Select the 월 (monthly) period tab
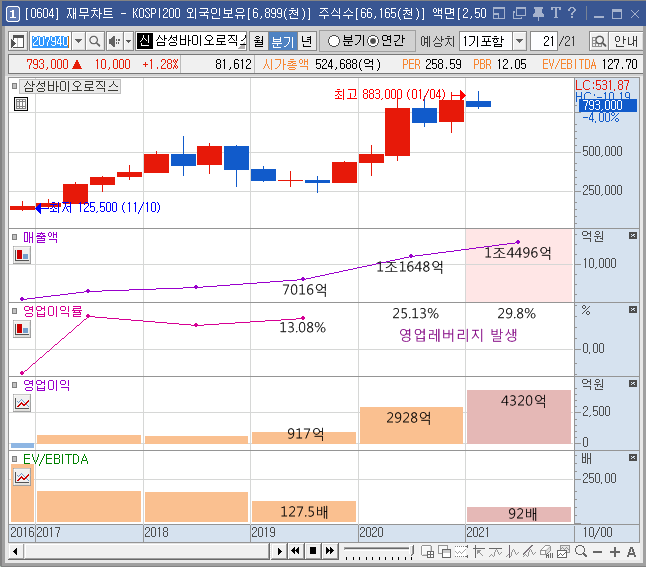The height and width of the screenshot is (567, 646). click(x=258, y=41)
